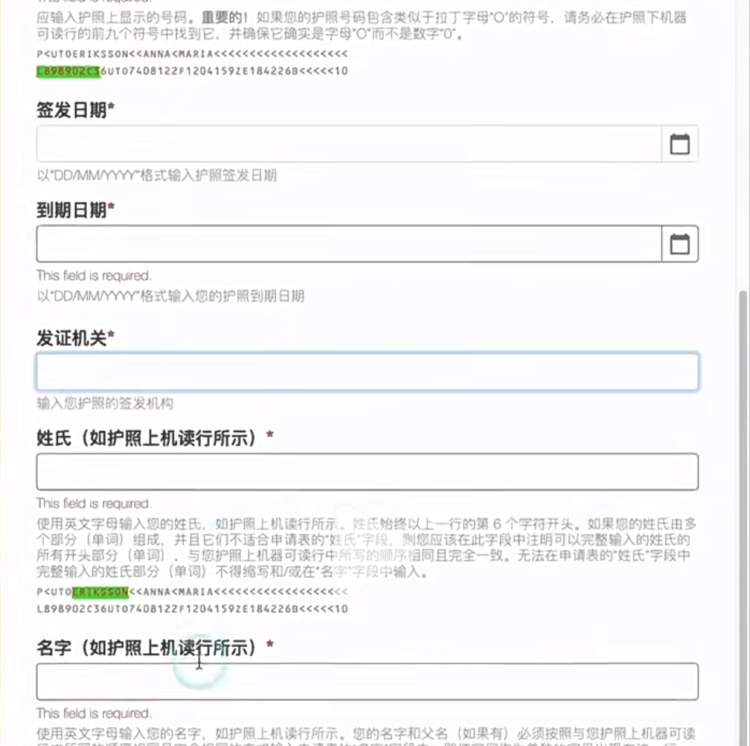The width and height of the screenshot is (750, 746).
Task: Click the required-field error message for 到期日期
Action: click(94, 276)
